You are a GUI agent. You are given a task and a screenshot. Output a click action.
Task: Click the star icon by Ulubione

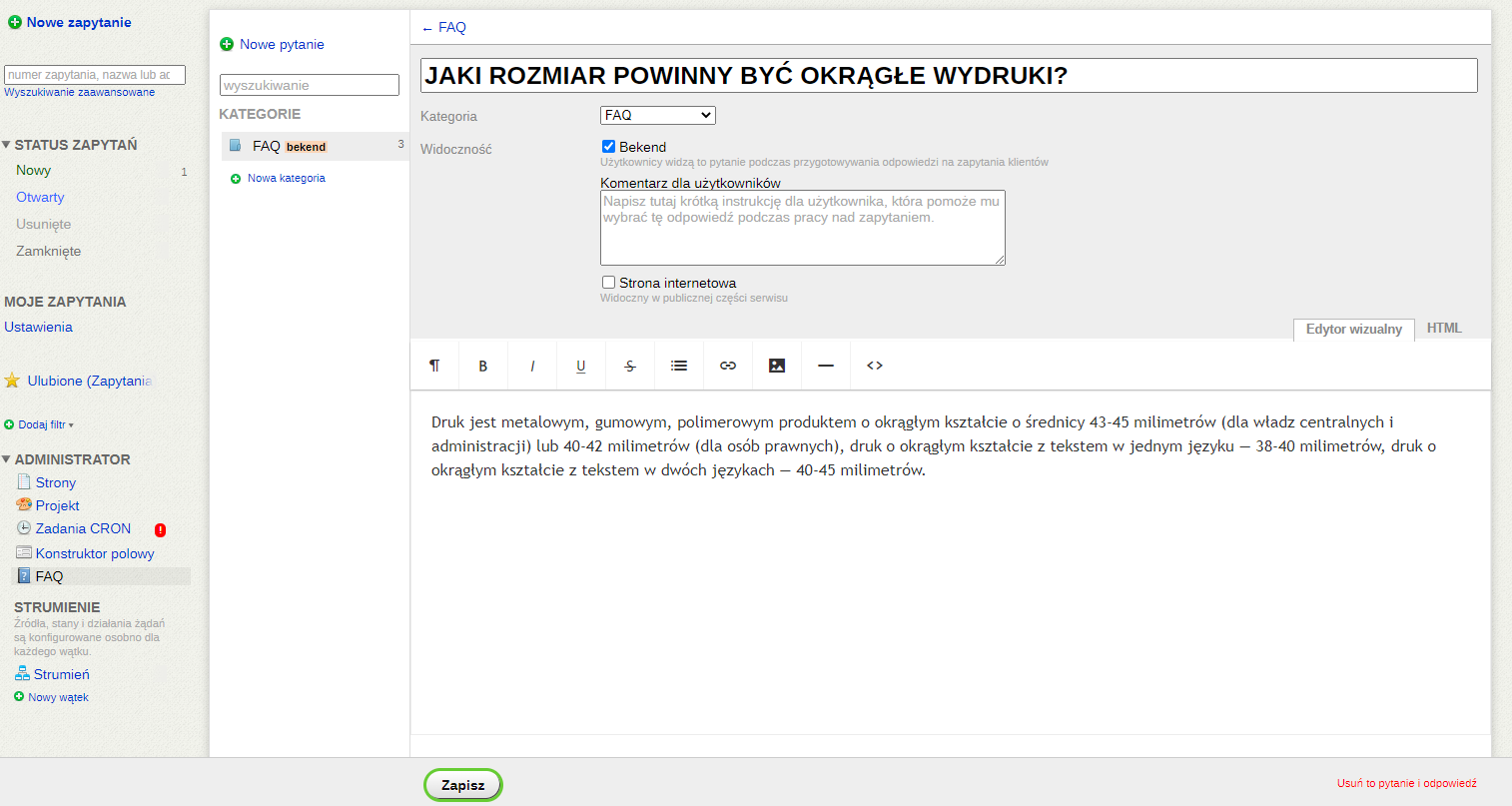pyautogui.click(x=12, y=381)
